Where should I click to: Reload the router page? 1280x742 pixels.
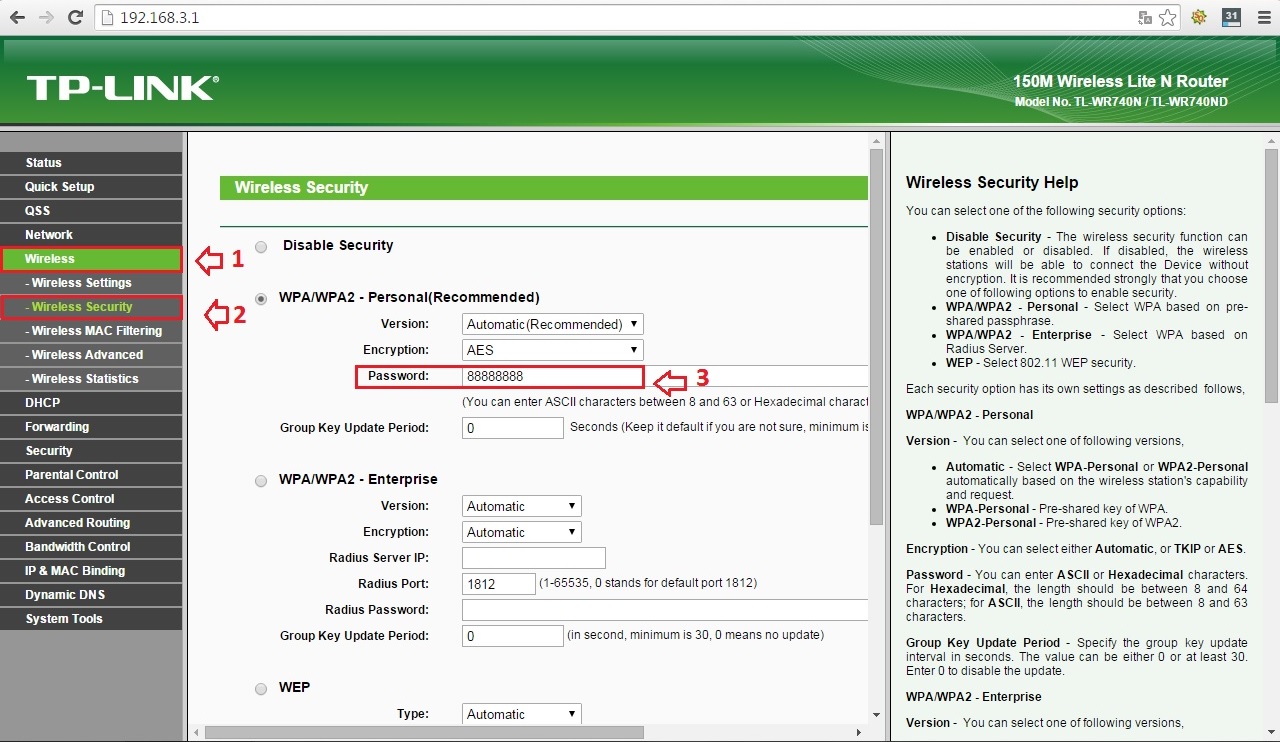pyautogui.click(x=75, y=18)
